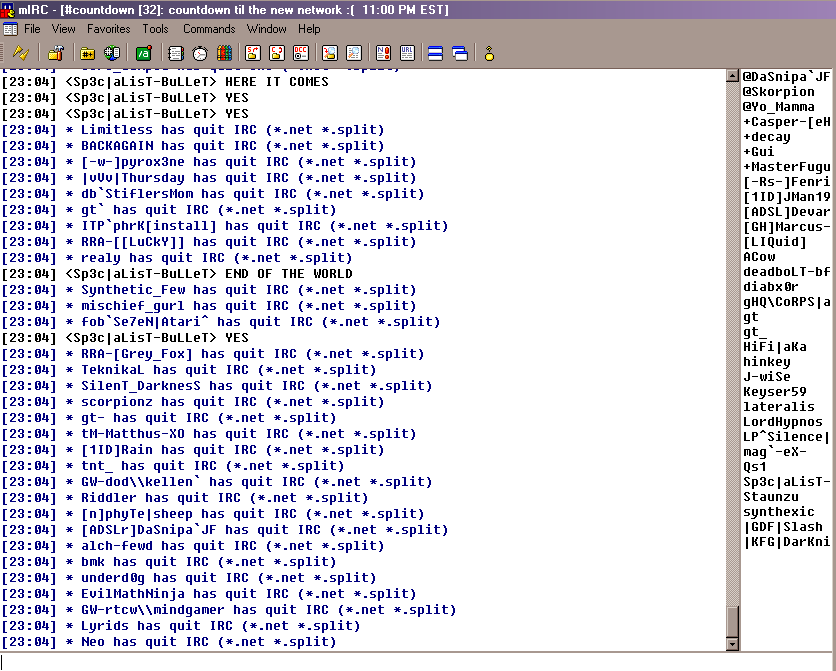Select Qs1 in the nick list
Viewport: 836px width, 671px height.
click(x=754, y=466)
